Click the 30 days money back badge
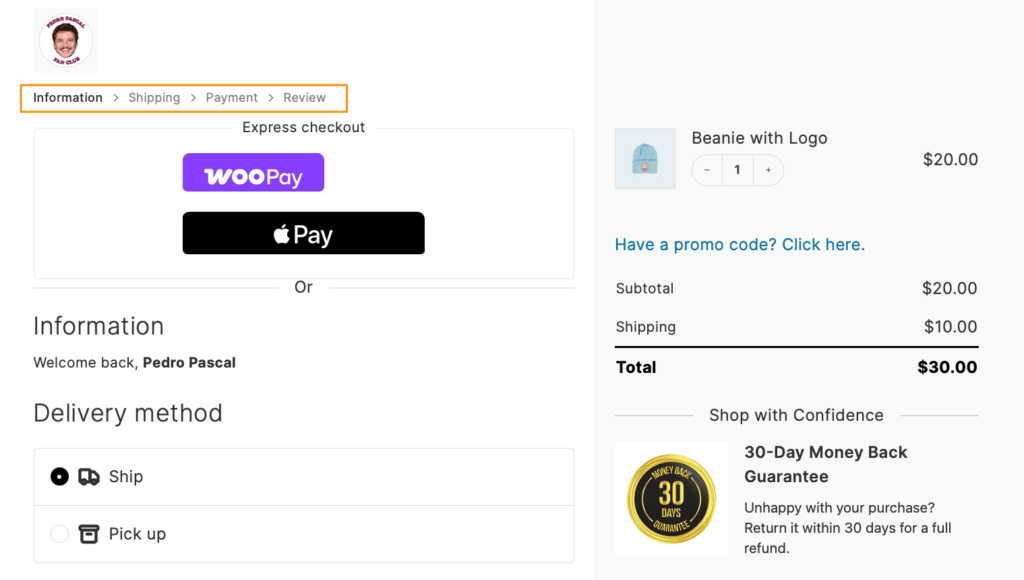 671,500
